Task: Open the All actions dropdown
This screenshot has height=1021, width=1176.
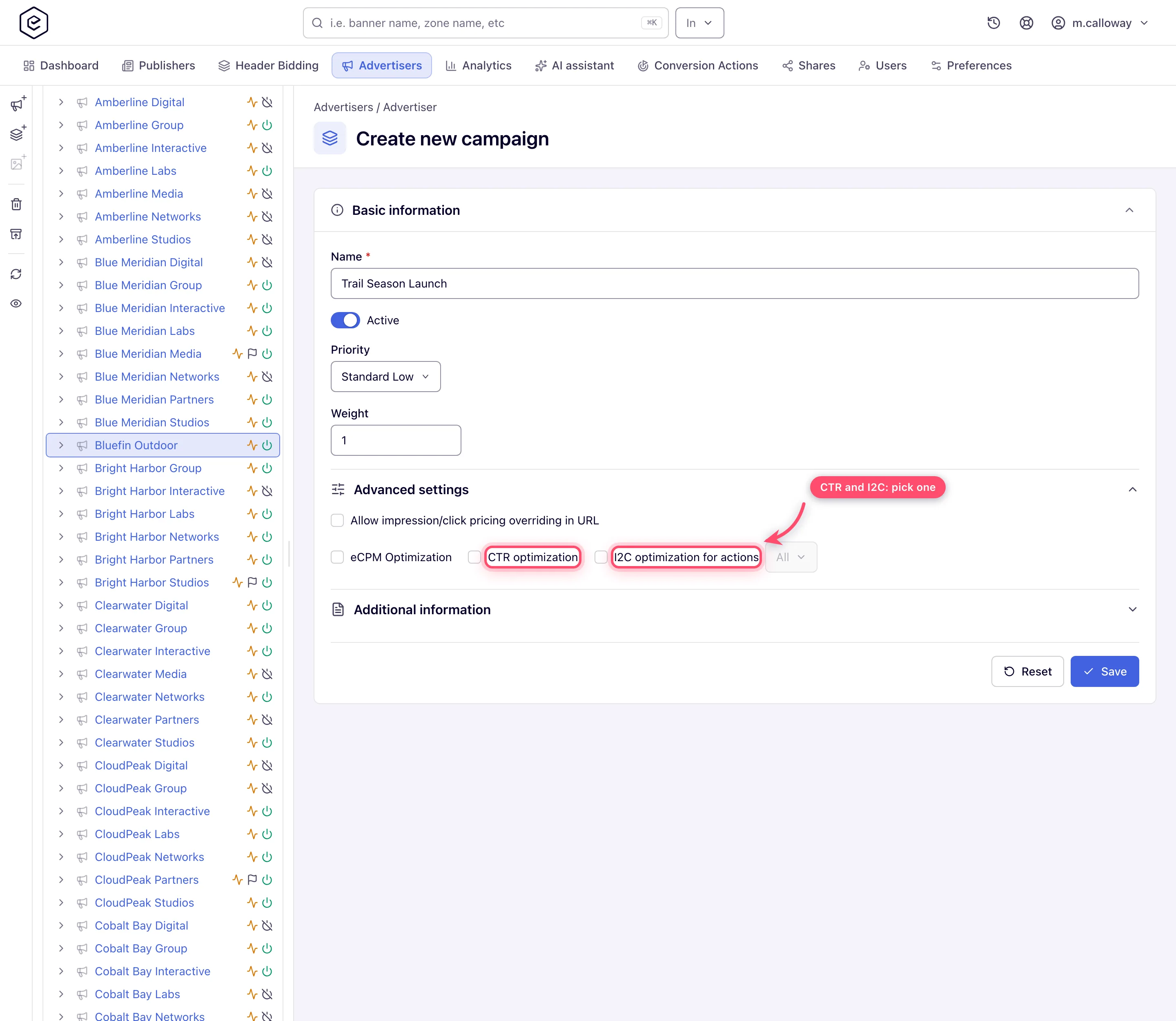Action: tap(791, 557)
